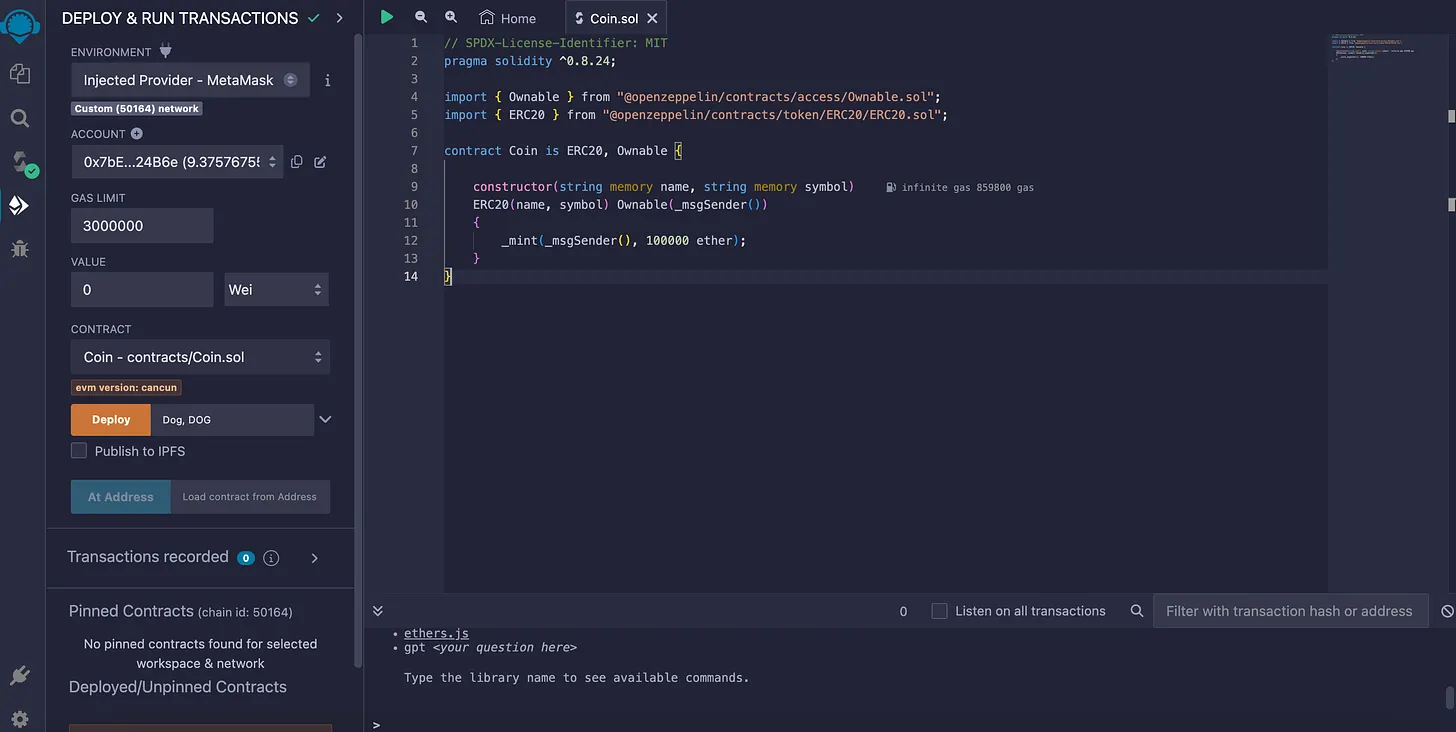Copy the account address to clipboard
1456x732 pixels.
[297, 162]
